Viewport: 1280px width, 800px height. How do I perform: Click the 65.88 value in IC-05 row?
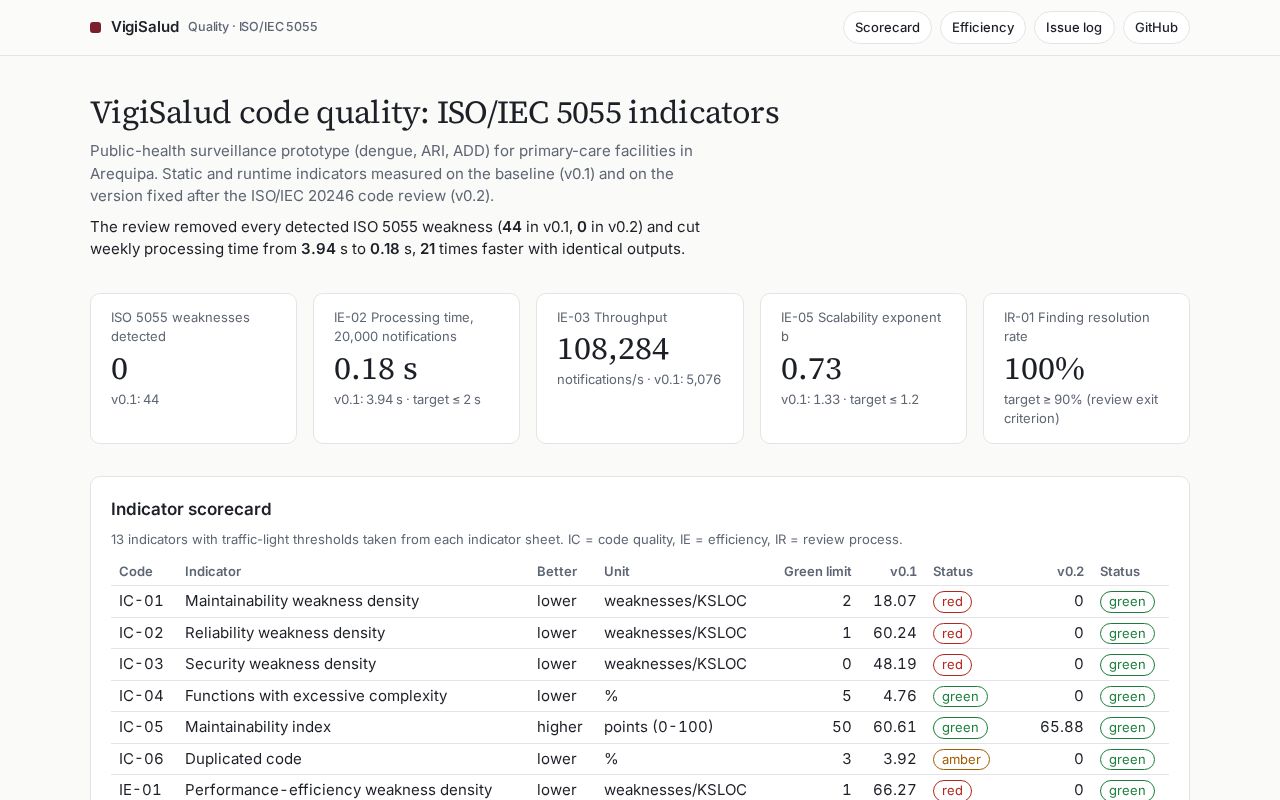pos(1062,727)
